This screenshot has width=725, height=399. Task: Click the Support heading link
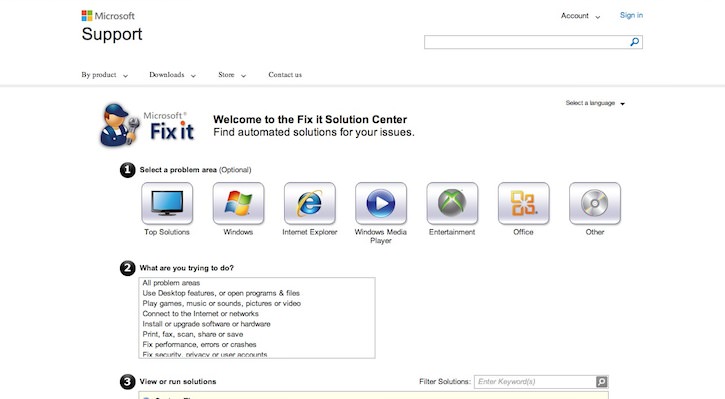112,34
